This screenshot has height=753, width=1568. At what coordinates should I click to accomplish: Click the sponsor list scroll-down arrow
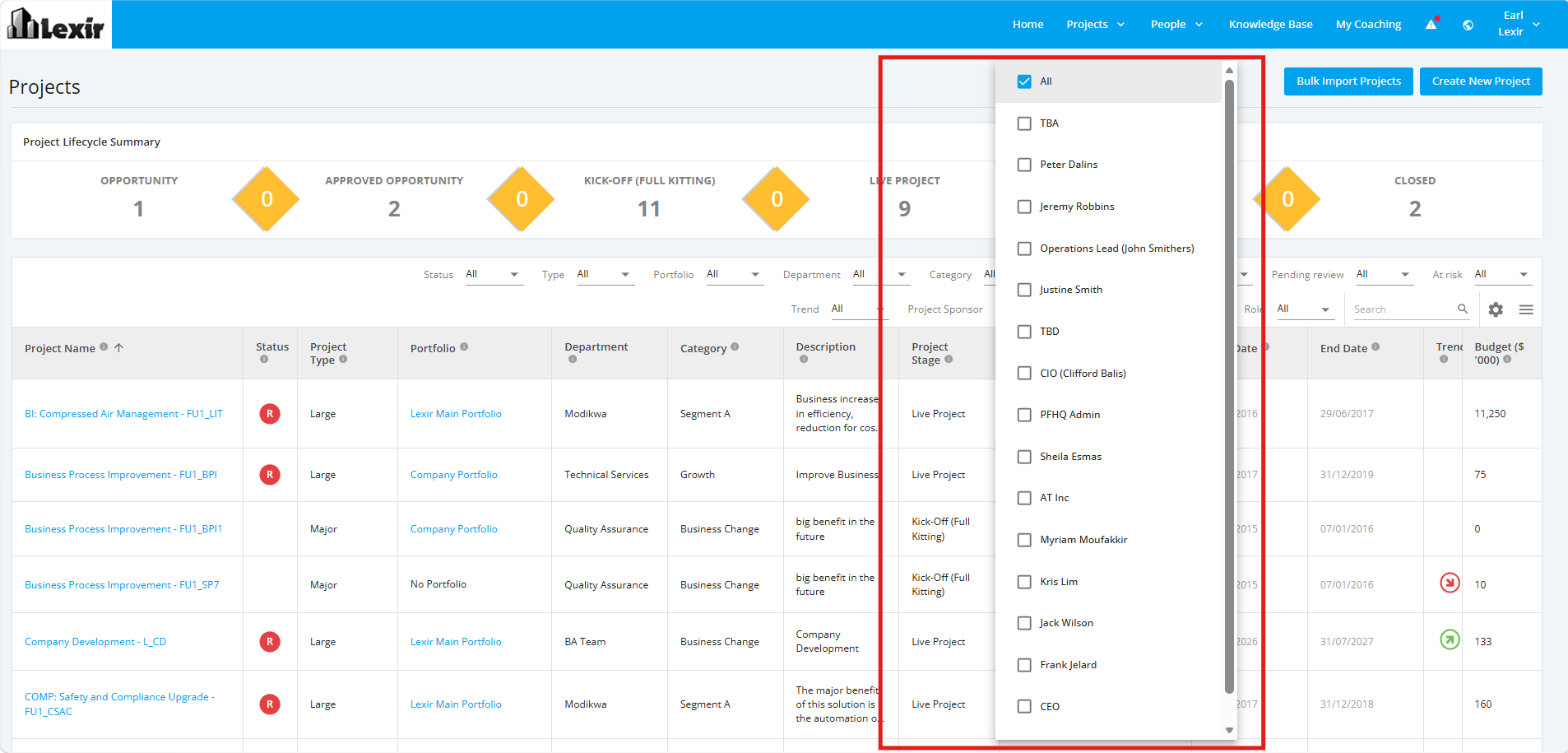tap(1229, 730)
